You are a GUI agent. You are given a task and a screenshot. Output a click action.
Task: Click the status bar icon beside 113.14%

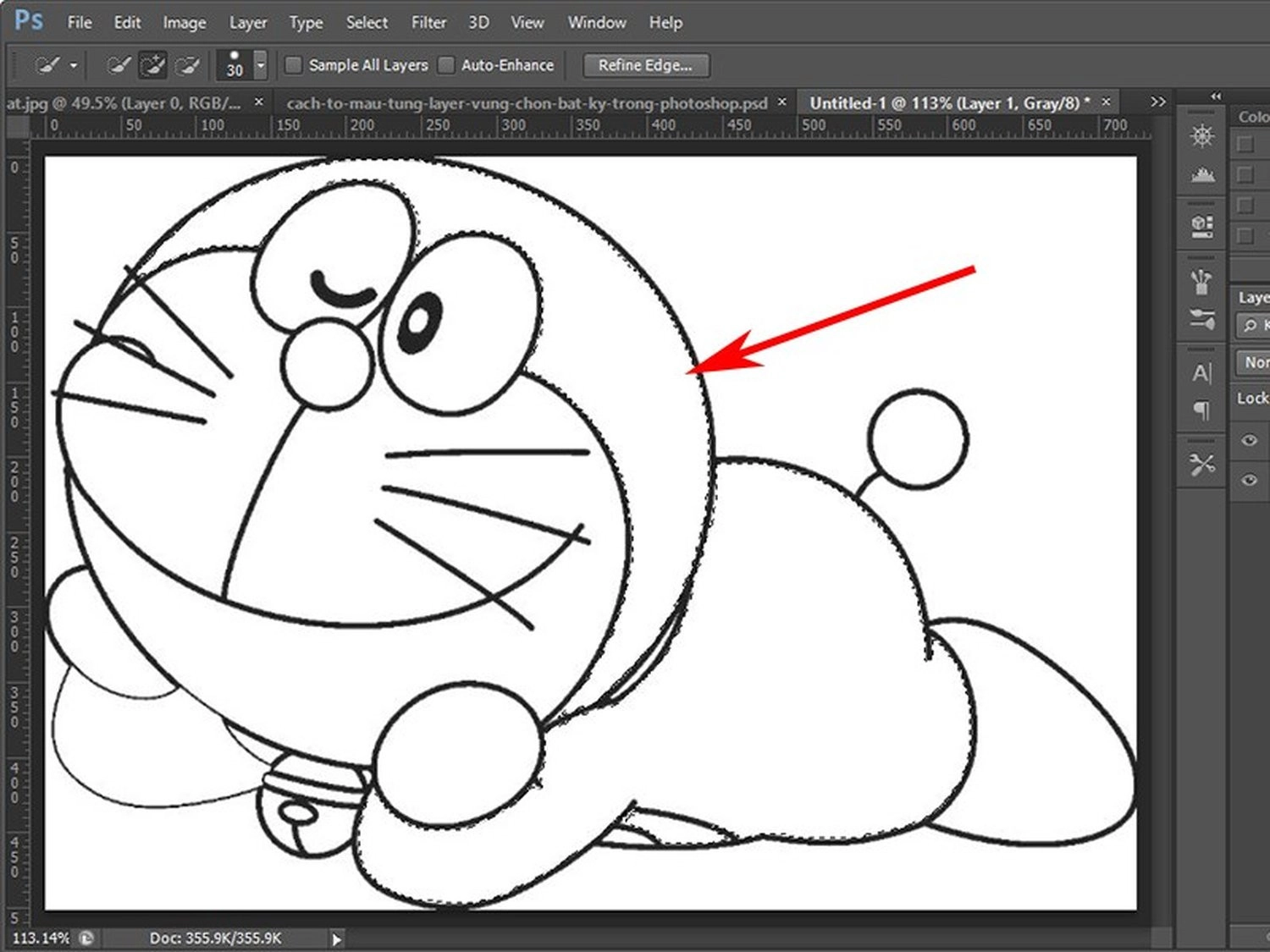(x=87, y=938)
